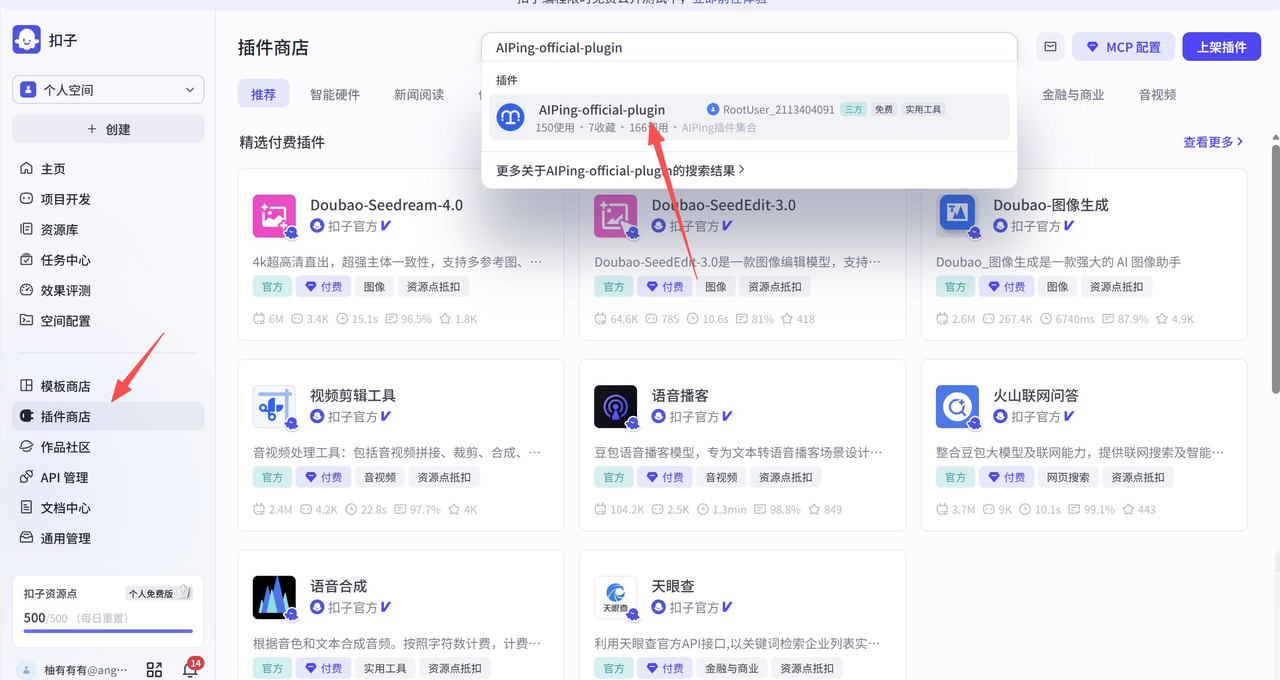The height and width of the screenshot is (680, 1280).
Task: Click the 个人免费版 plan badge
Action: pyautogui.click(x=158, y=593)
